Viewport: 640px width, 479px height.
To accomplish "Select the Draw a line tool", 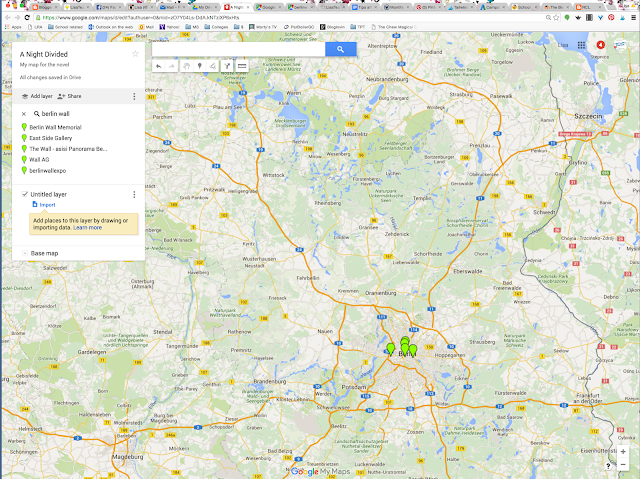I will 213,66.
